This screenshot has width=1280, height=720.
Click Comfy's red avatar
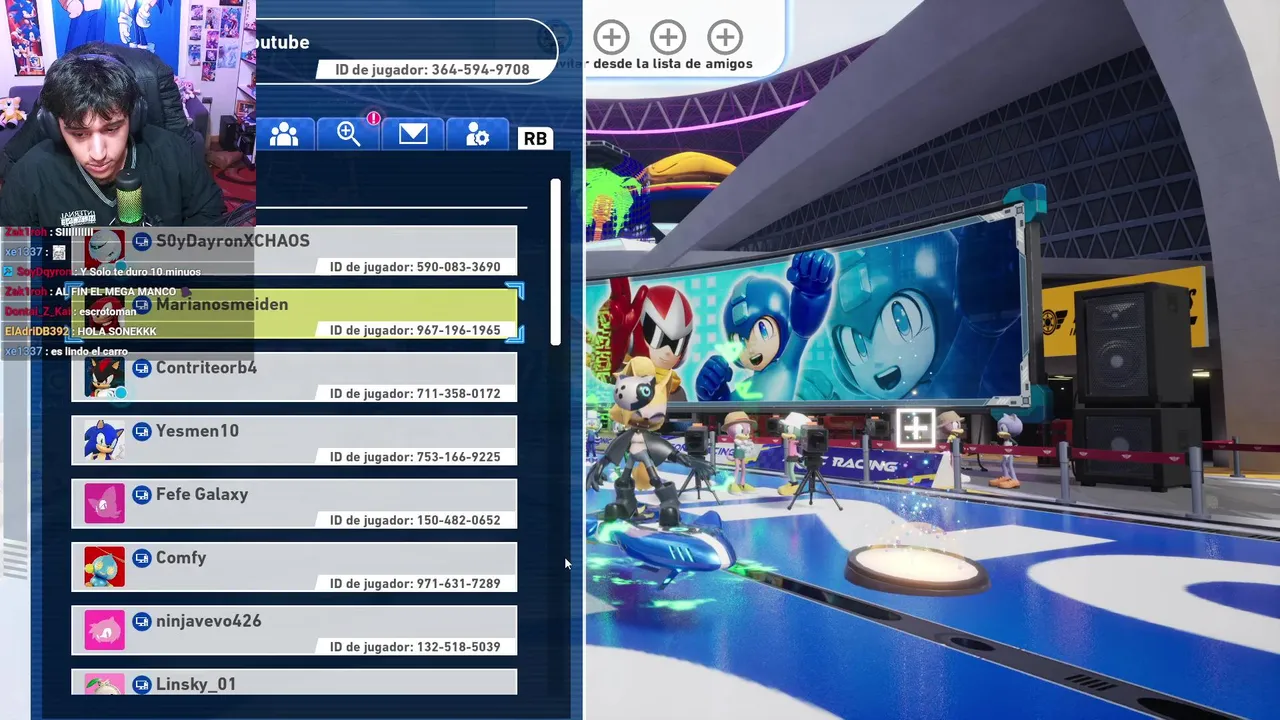pos(105,567)
